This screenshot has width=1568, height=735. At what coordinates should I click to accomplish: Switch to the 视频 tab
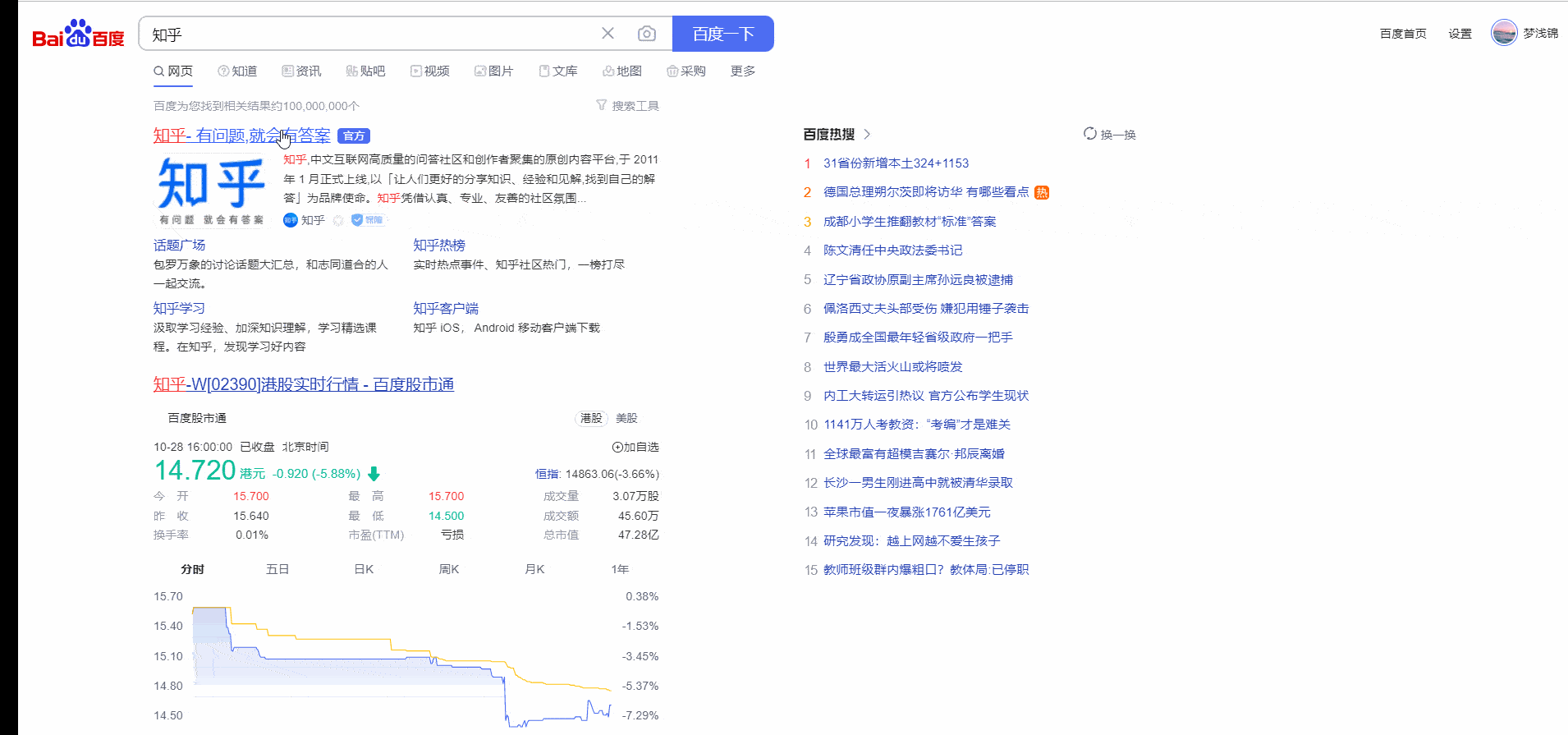tap(430, 71)
